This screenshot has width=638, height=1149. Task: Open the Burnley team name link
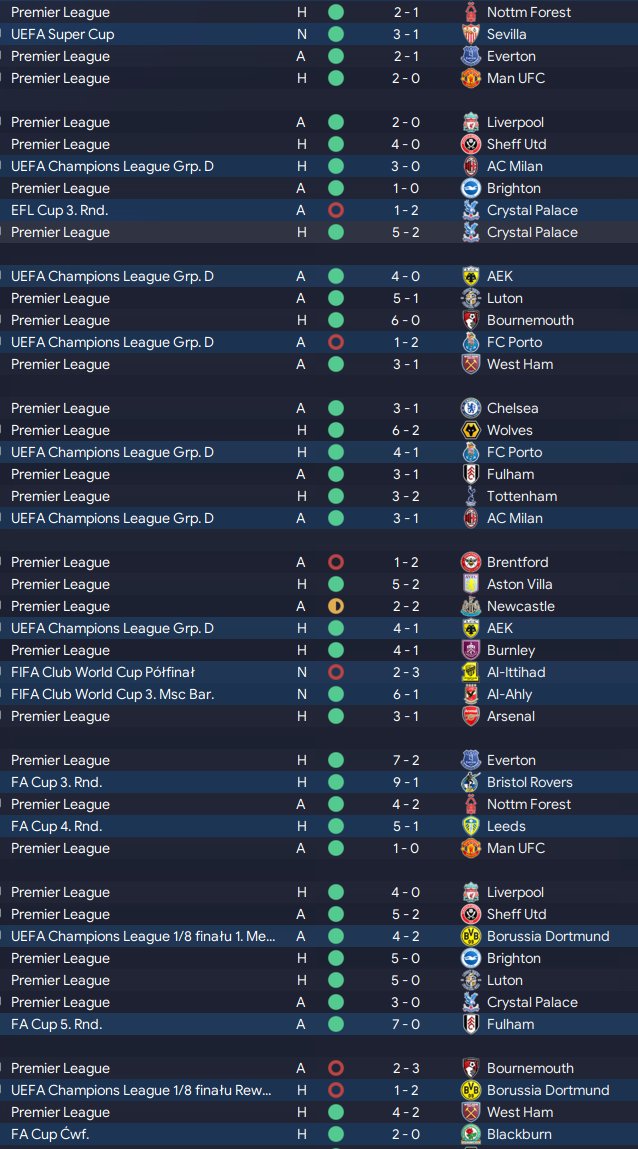[x=511, y=650]
